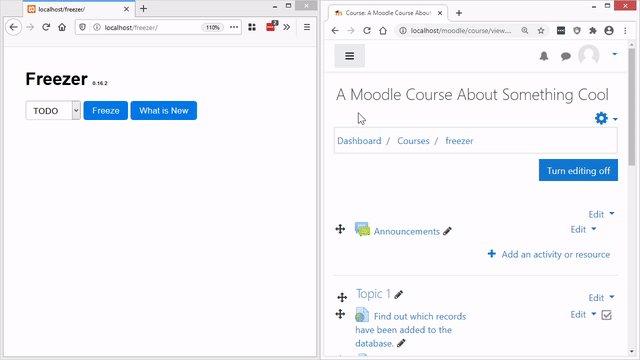
Task: Open the shield extension in Chrome toolbar
Action: click(x=577, y=31)
